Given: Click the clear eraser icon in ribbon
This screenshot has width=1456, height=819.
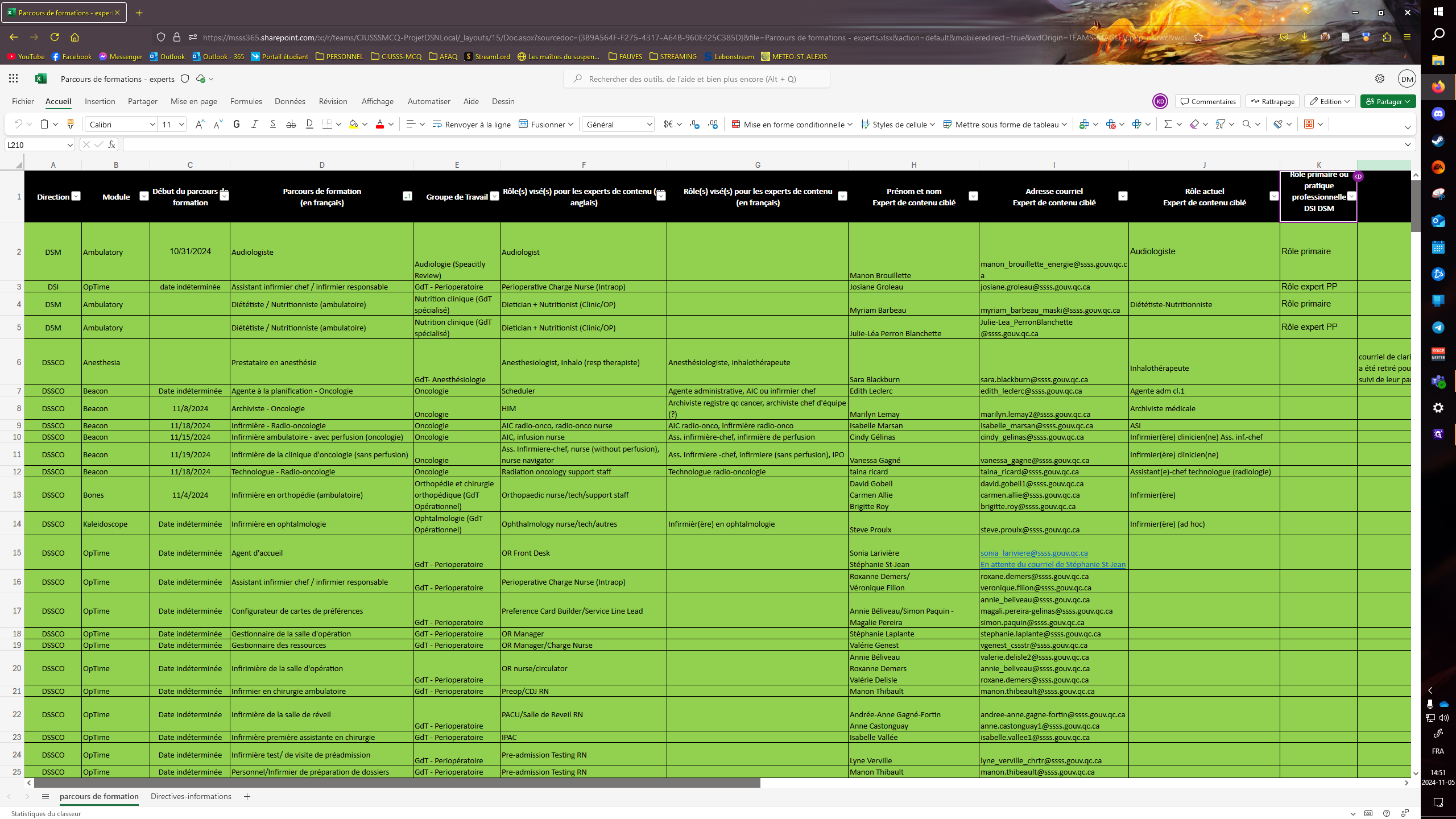Looking at the screenshot, I should pos(1194,124).
